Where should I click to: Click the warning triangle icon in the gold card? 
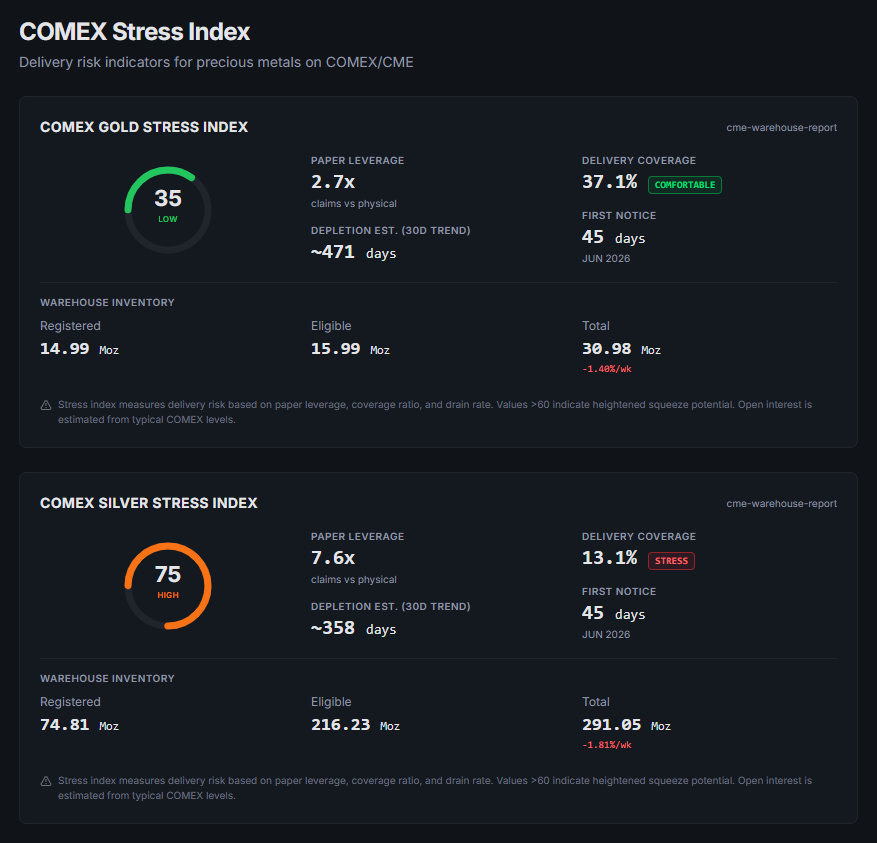point(46,405)
